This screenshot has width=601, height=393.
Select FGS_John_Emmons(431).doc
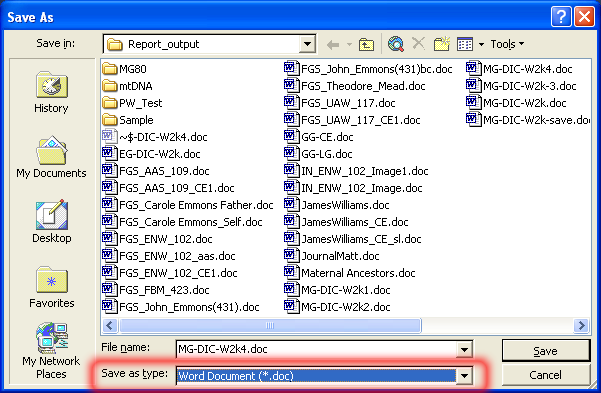point(181,307)
